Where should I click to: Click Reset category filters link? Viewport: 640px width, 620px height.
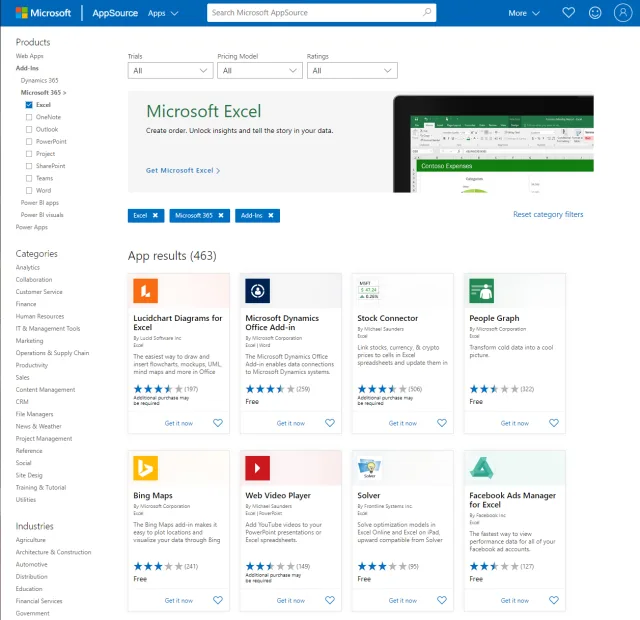coord(548,215)
